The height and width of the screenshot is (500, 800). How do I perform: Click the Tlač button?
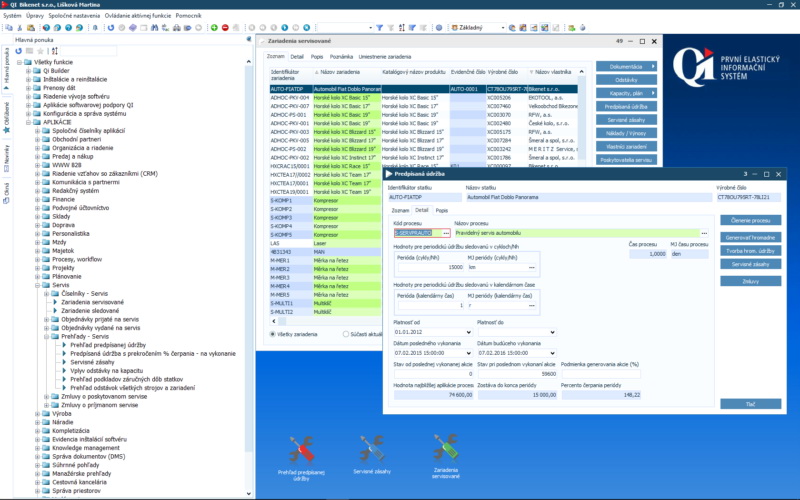[751, 404]
